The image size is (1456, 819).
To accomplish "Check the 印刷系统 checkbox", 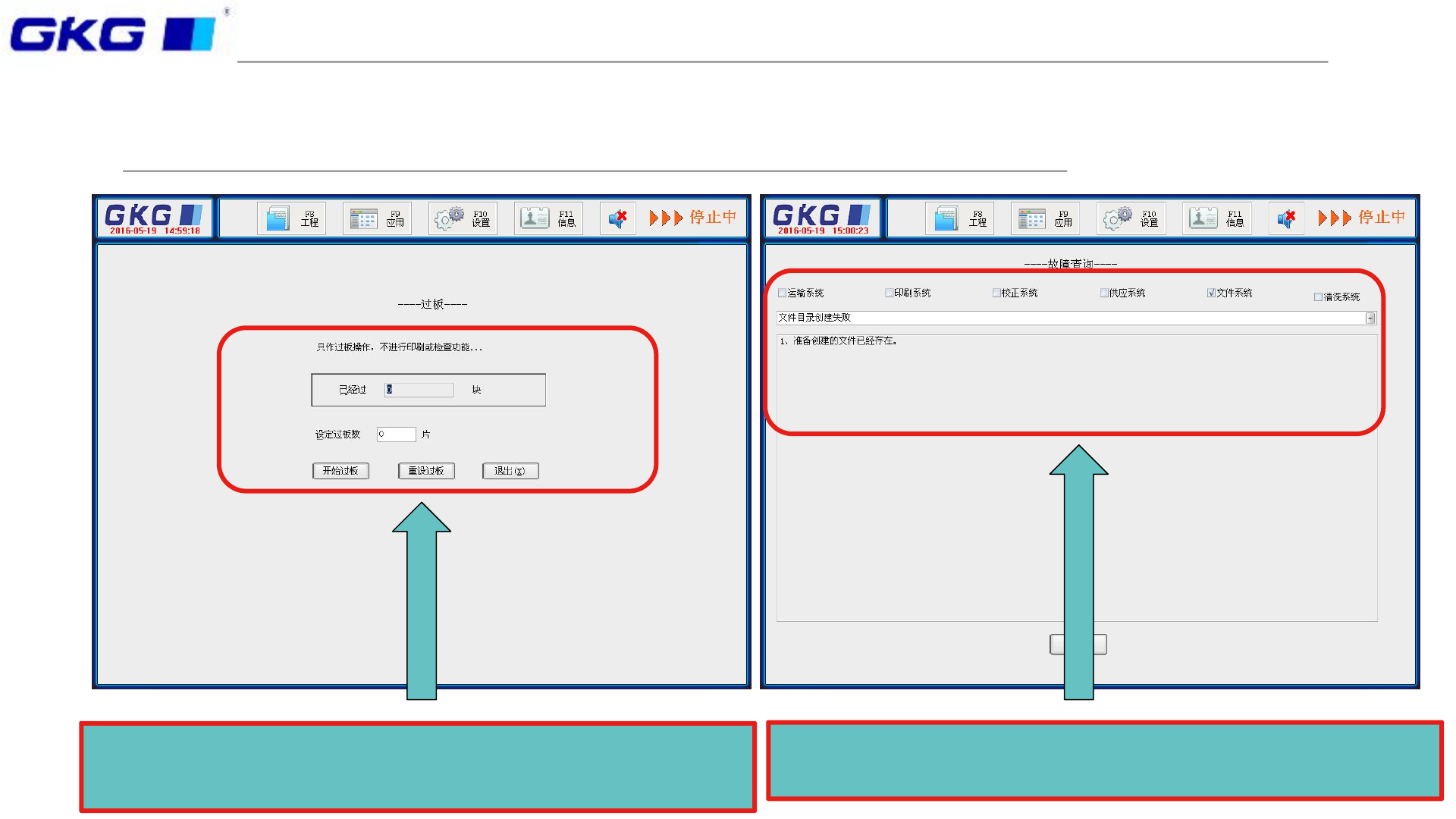I will (890, 293).
